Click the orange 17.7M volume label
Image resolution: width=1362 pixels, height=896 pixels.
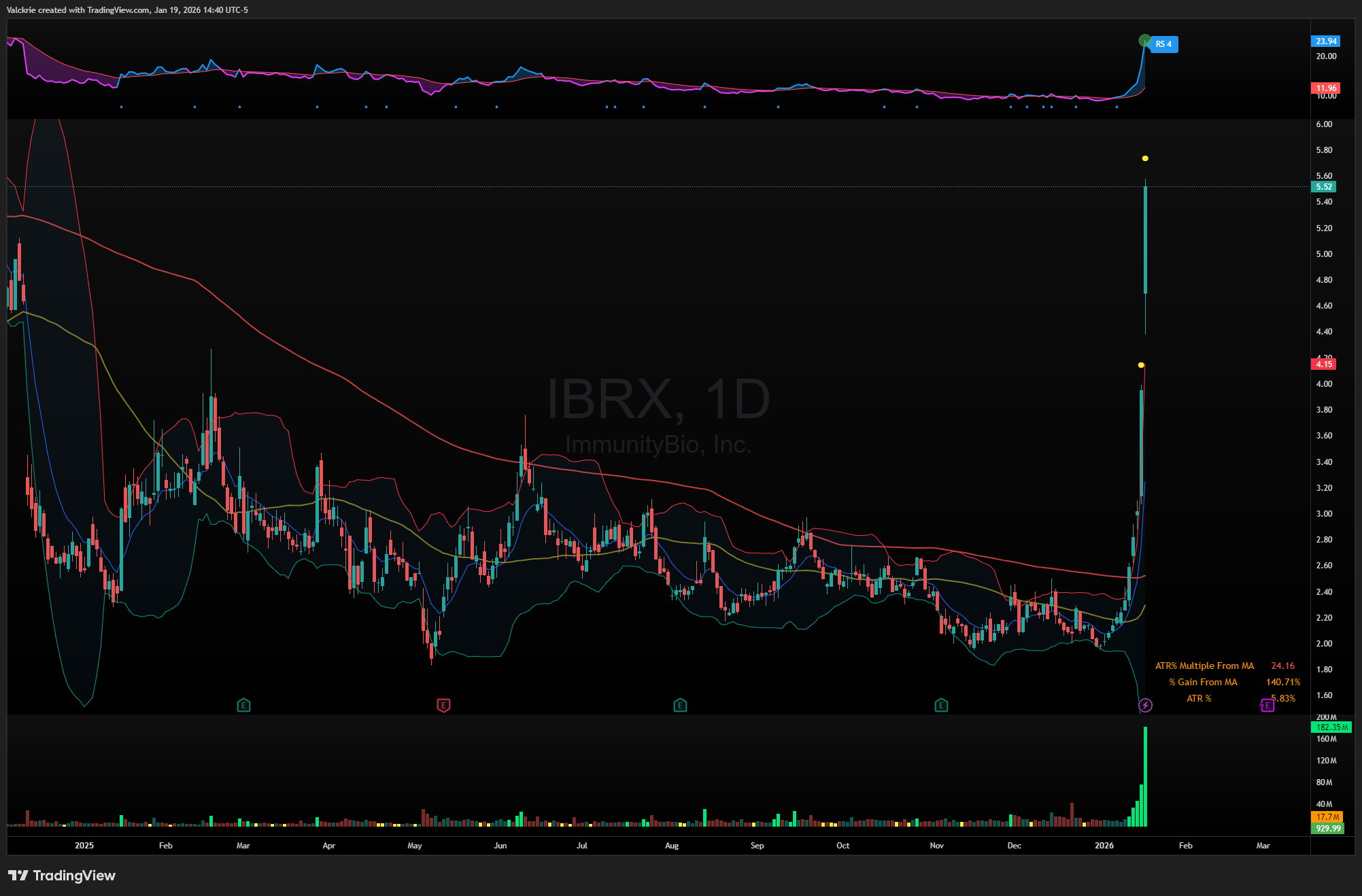point(1327,817)
